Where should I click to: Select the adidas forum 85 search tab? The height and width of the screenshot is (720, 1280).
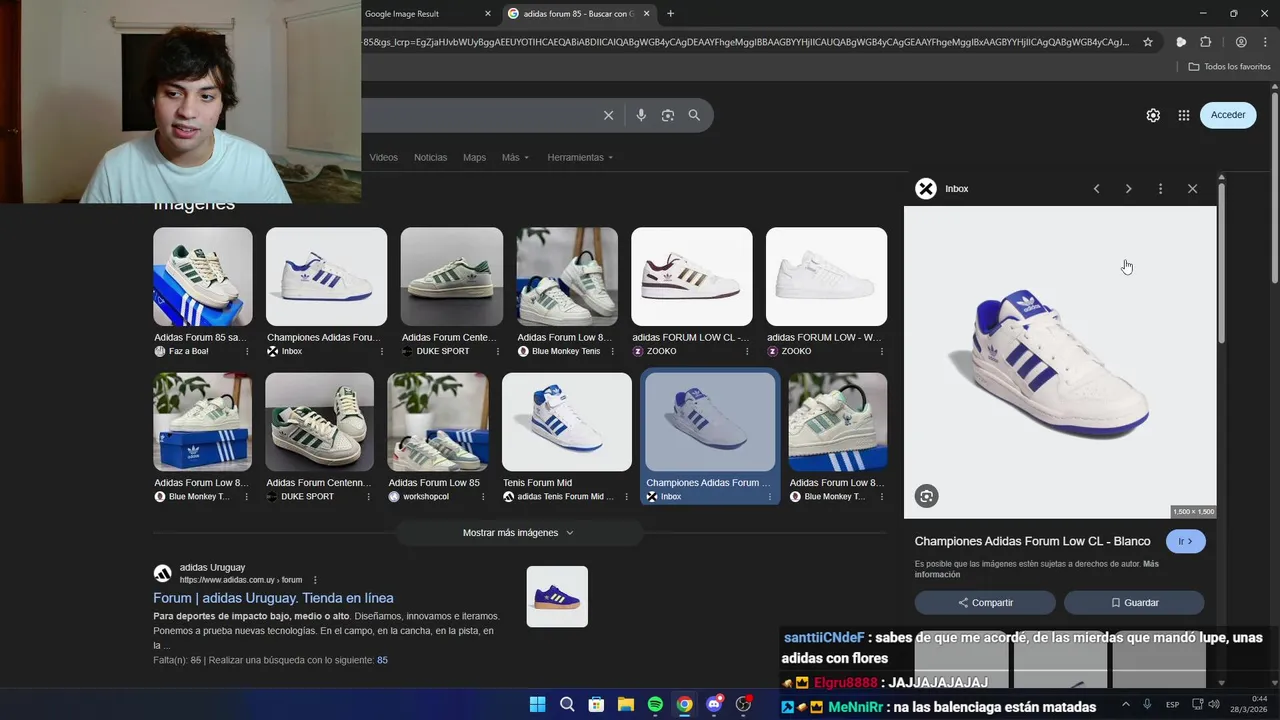tap(578, 14)
